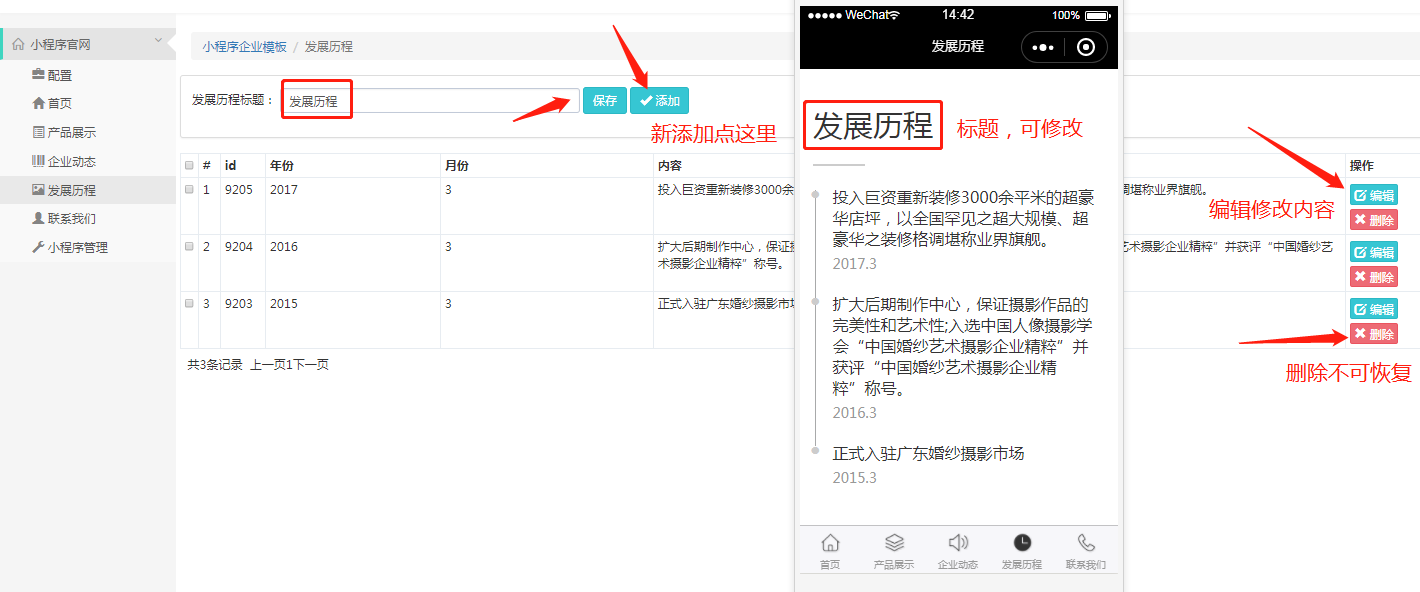Tick the checkbox for the 2016 row
This screenshot has width=1420, height=592.
tap(189, 247)
